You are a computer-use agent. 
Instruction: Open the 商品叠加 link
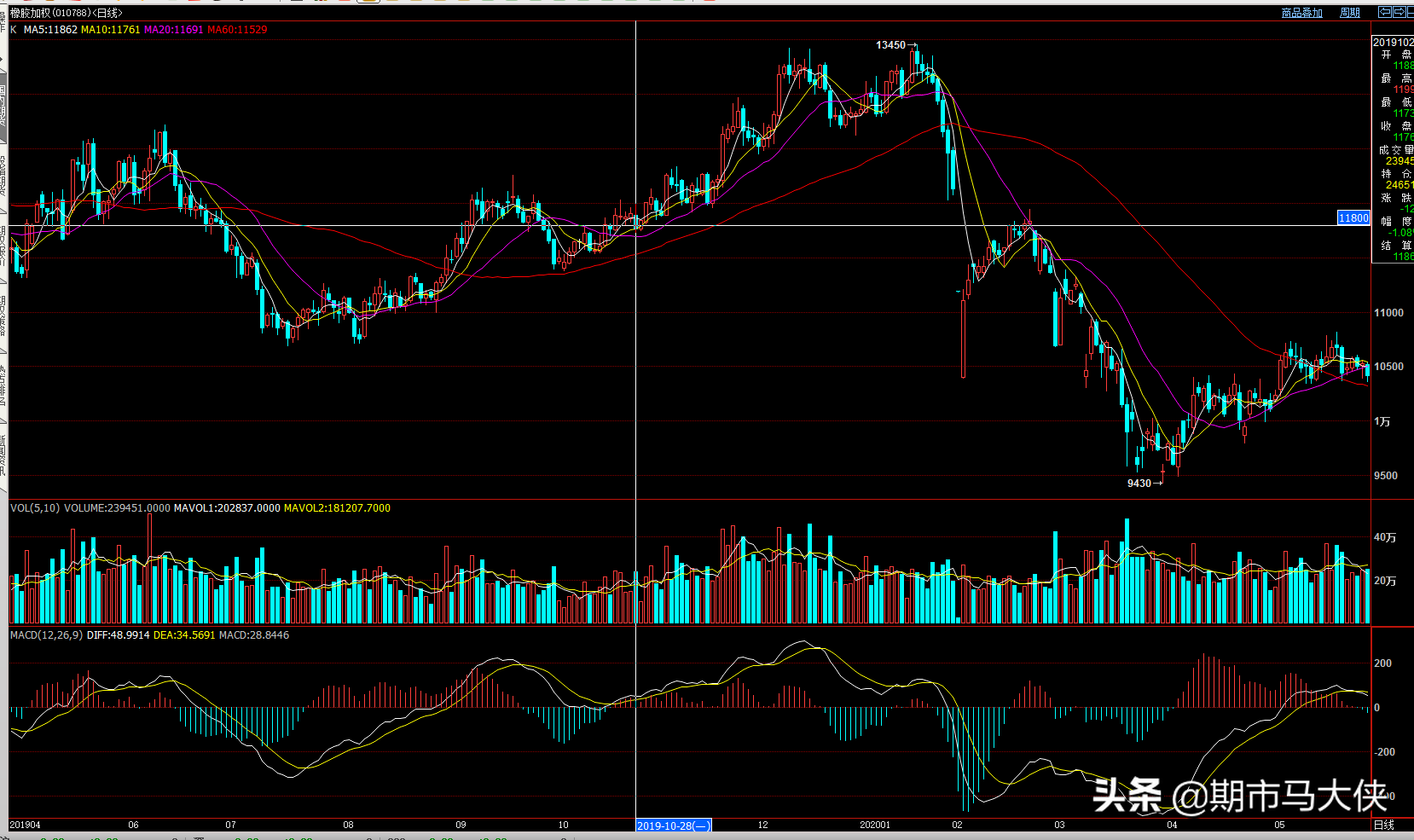1301,13
